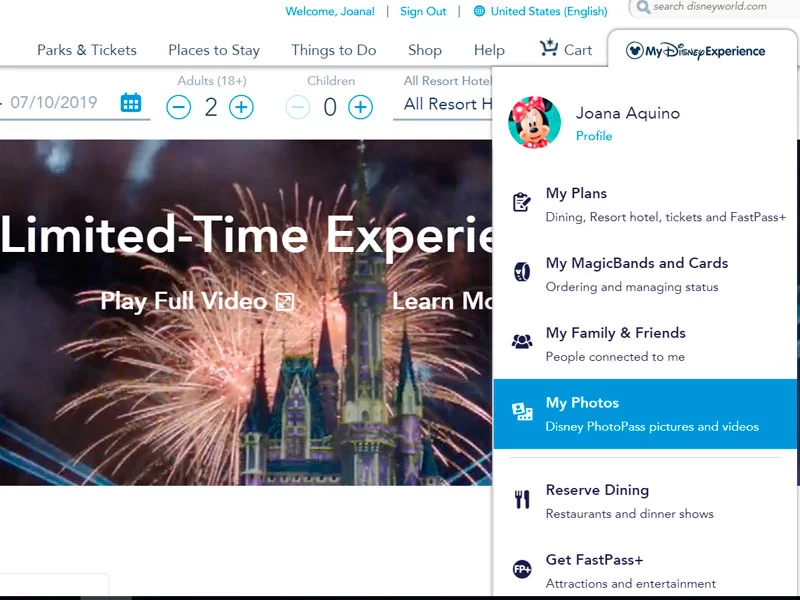The width and height of the screenshot is (800, 600).
Task: Click the My Plans clipboard icon
Action: click(521, 202)
